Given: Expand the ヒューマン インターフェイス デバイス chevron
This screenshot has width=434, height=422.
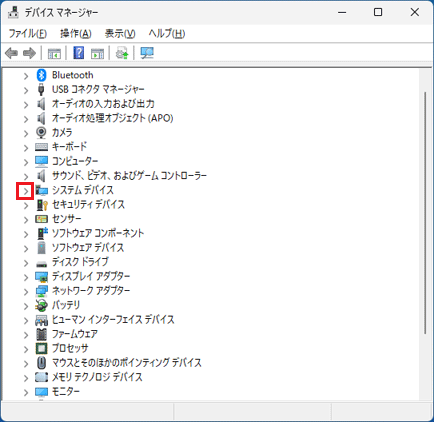Looking at the screenshot, I should pos(26,321).
